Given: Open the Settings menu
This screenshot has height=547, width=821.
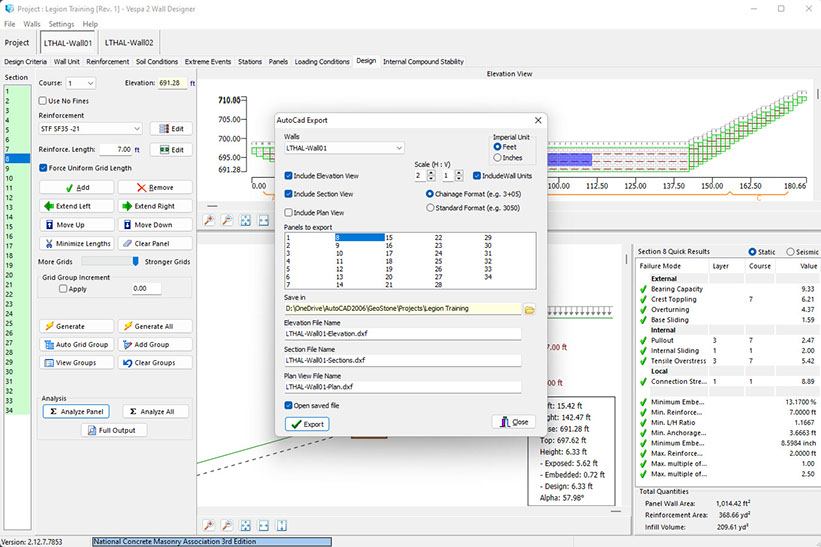Looking at the screenshot, I should tap(61, 23).
